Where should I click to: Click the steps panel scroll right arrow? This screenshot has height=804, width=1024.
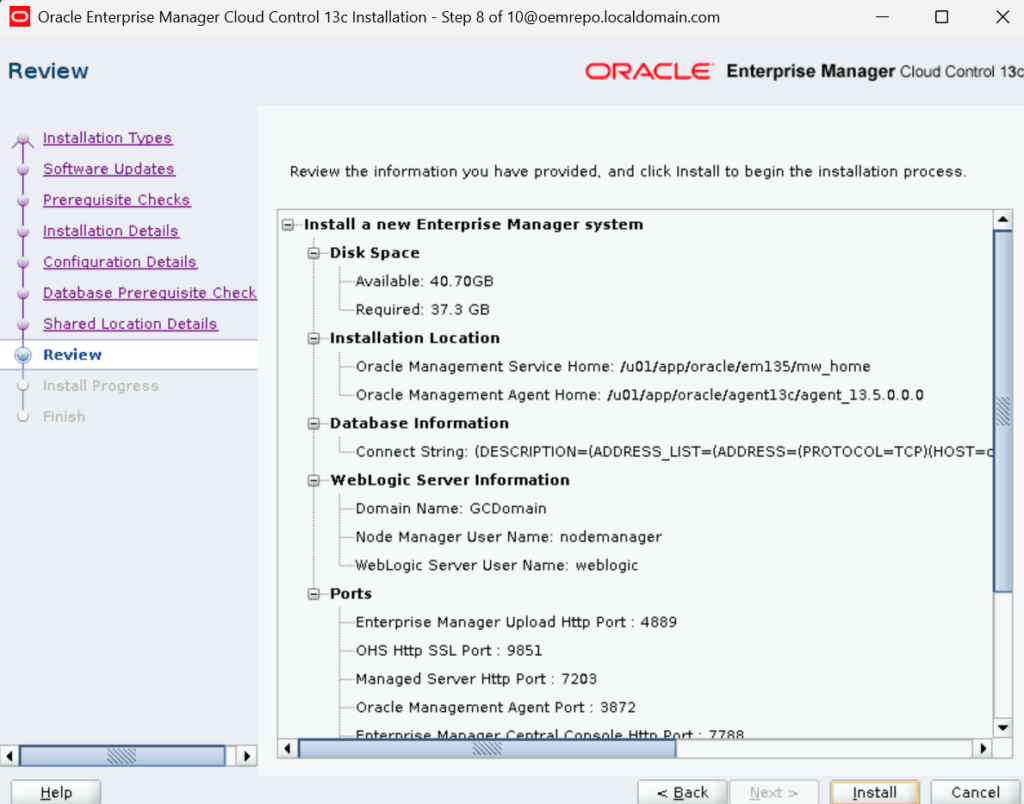pyautogui.click(x=247, y=756)
